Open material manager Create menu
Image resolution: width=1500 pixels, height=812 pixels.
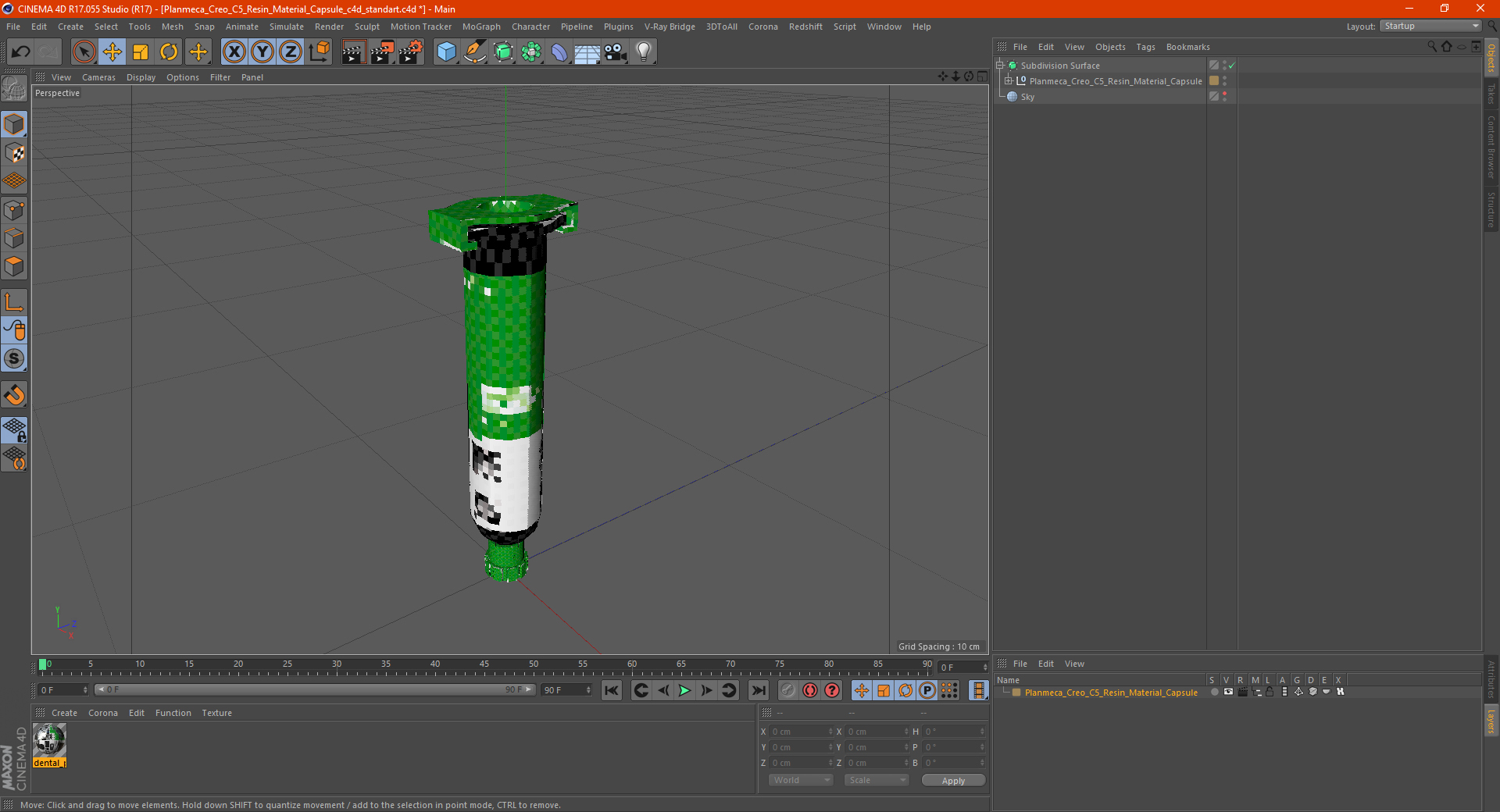(x=64, y=713)
